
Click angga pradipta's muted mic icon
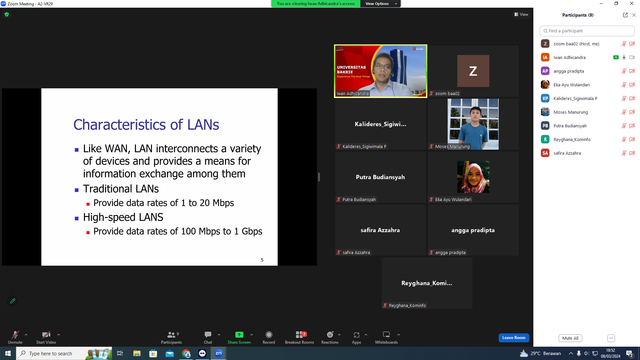[x=624, y=71]
